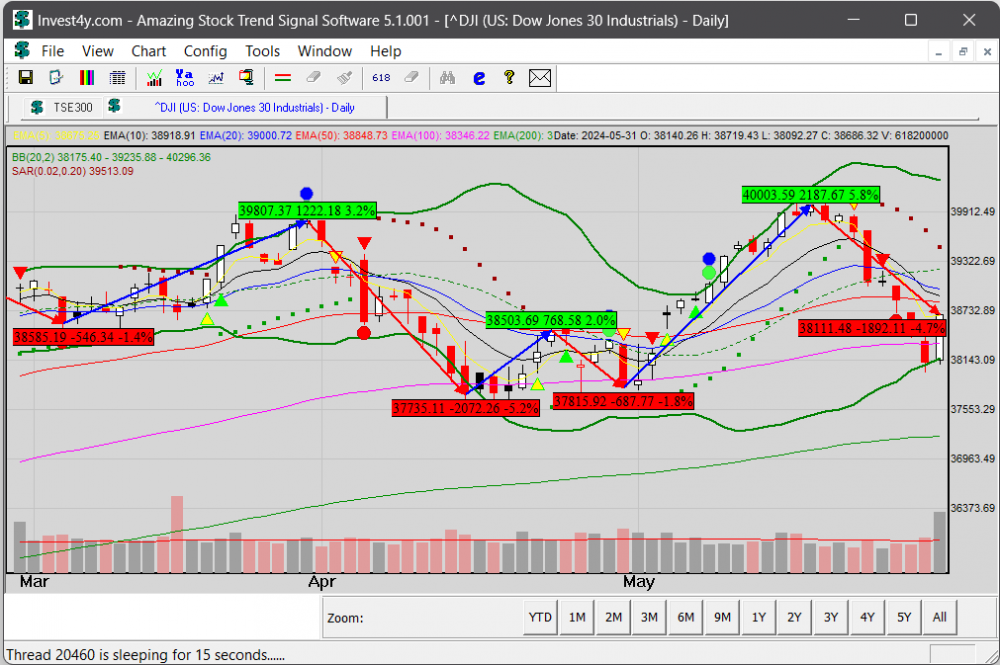Open the blue 'e' web browser icon
This screenshot has height=665, width=1000.
pyautogui.click(x=479, y=77)
